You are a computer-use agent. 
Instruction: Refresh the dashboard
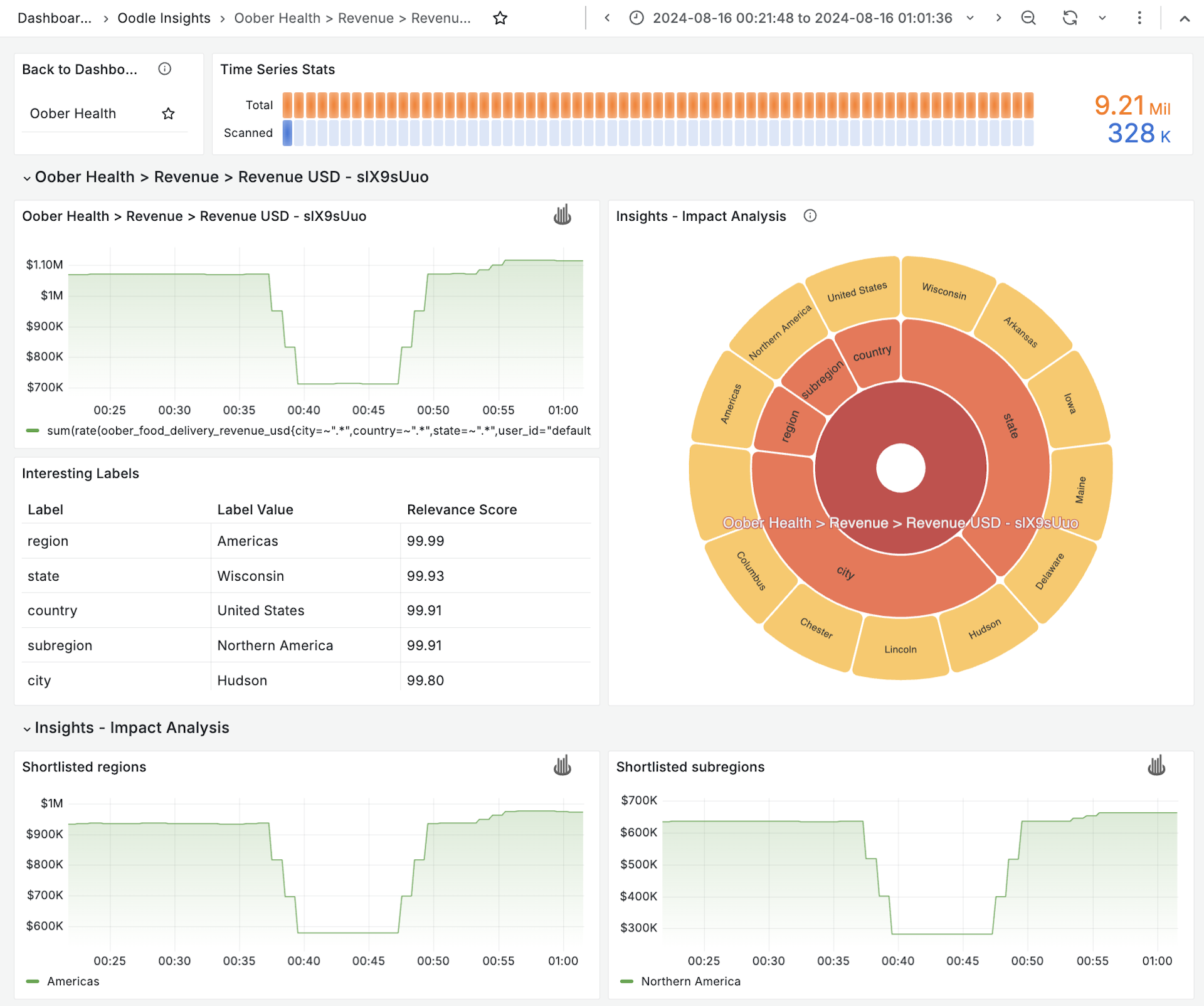point(1070,18)
